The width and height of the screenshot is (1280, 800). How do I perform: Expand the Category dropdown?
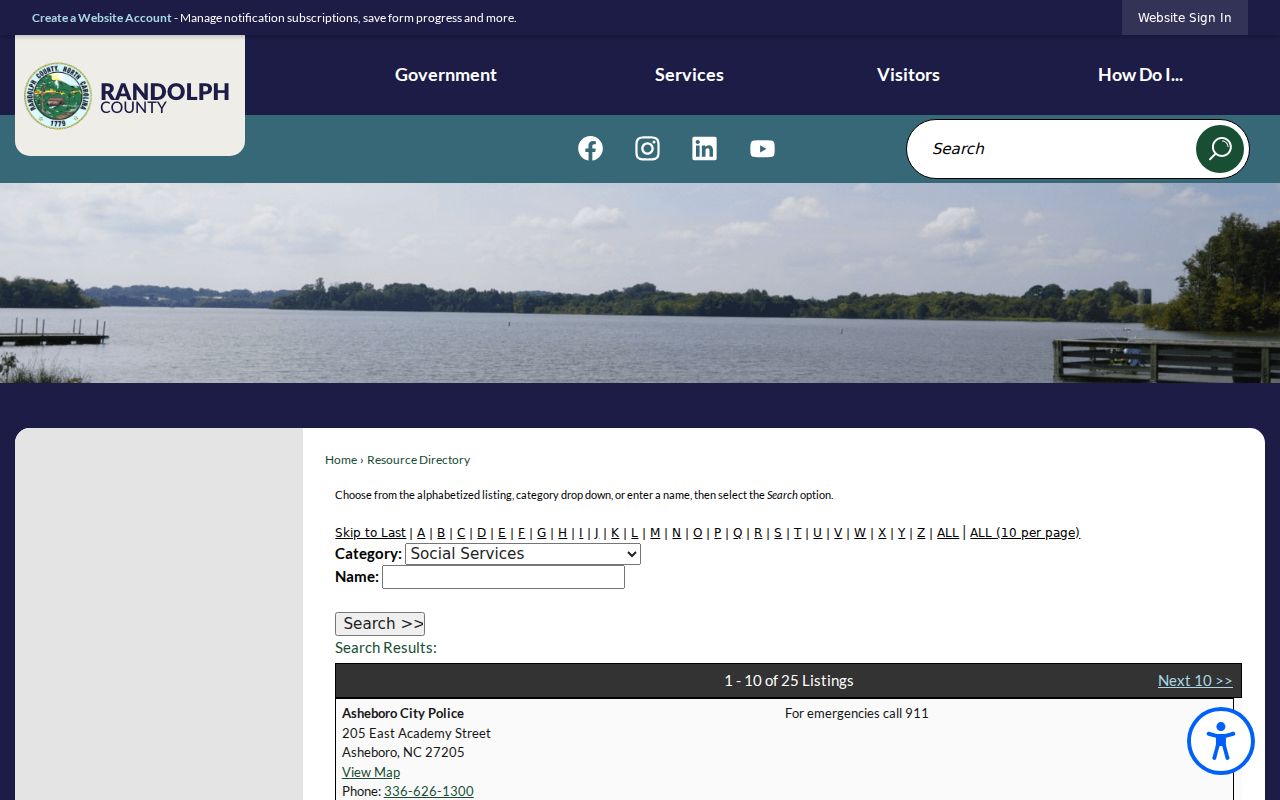(523, 554)
